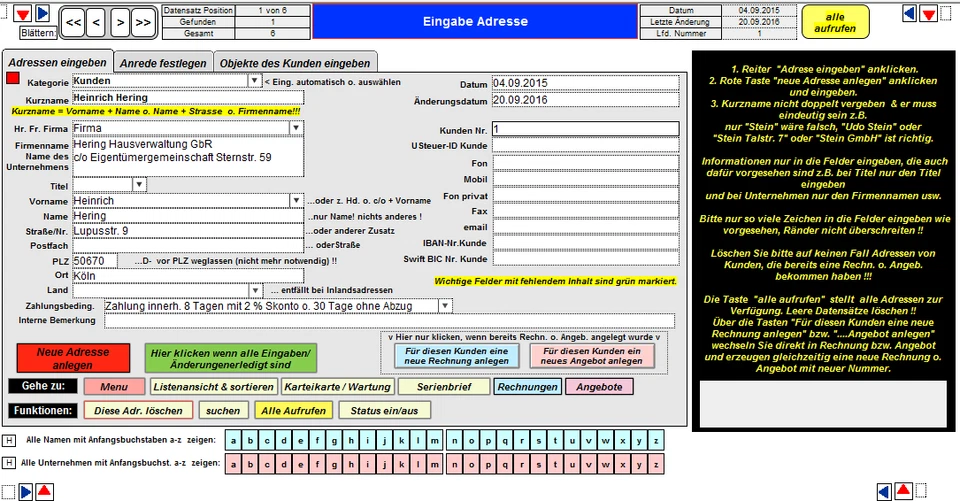Open the Kategorie dropdown
The height and width of the screenshot is (501, 960).
254,81
